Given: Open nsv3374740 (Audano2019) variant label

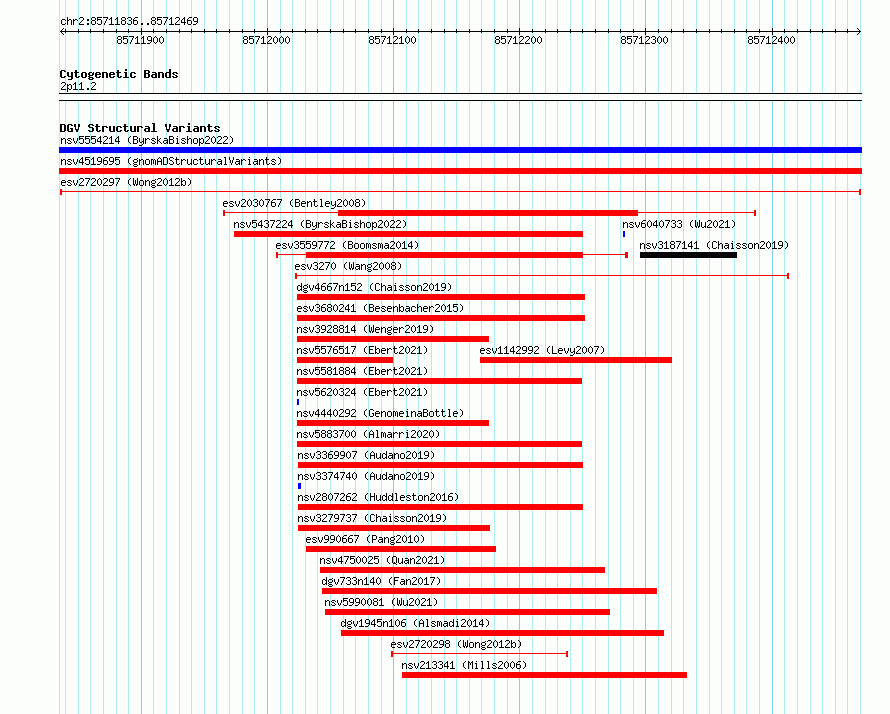Looking at the screenshot, I should pos(366,476).
